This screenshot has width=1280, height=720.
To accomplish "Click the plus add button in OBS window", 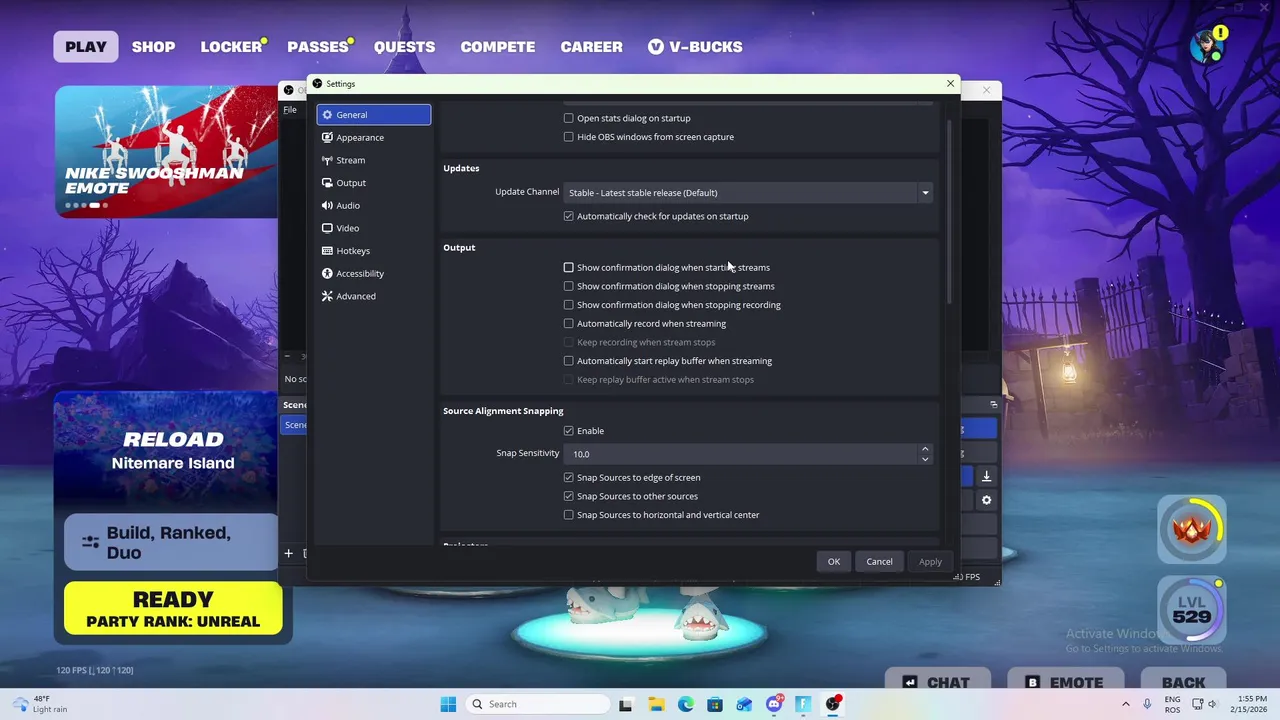I will point(288,553).
